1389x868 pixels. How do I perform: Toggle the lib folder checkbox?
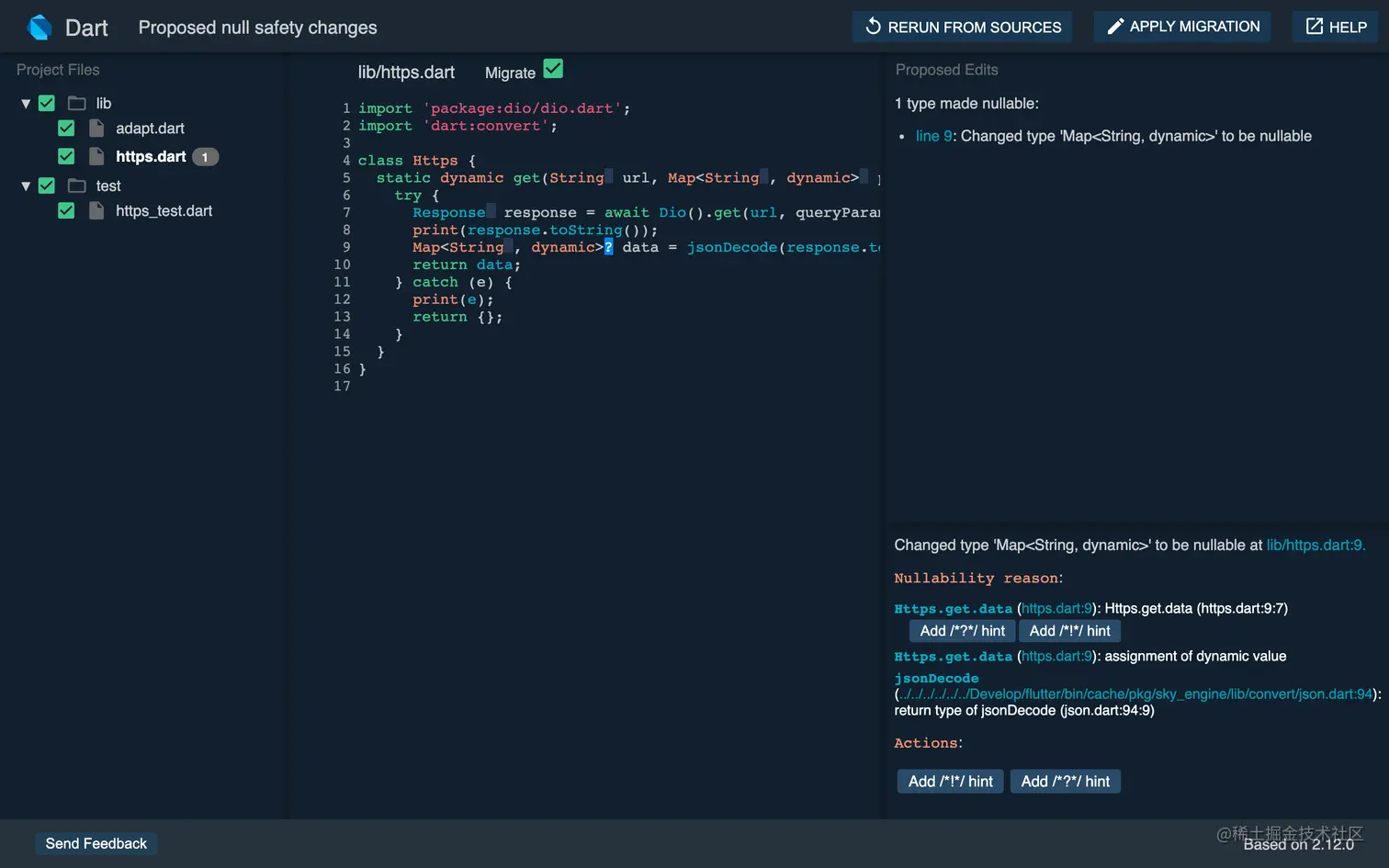(47, 104)
